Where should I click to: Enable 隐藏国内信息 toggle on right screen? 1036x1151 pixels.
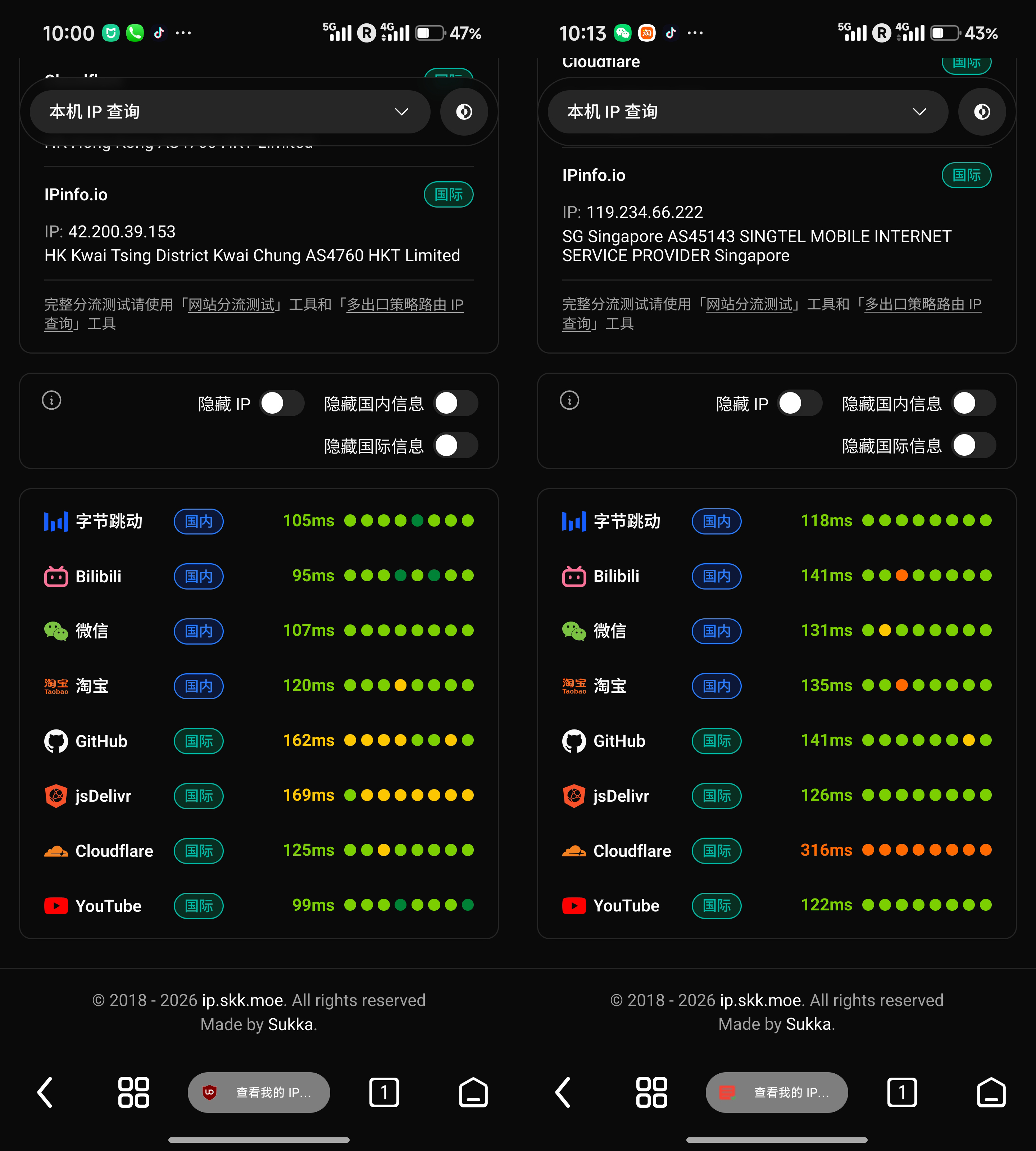coord(973,404)
